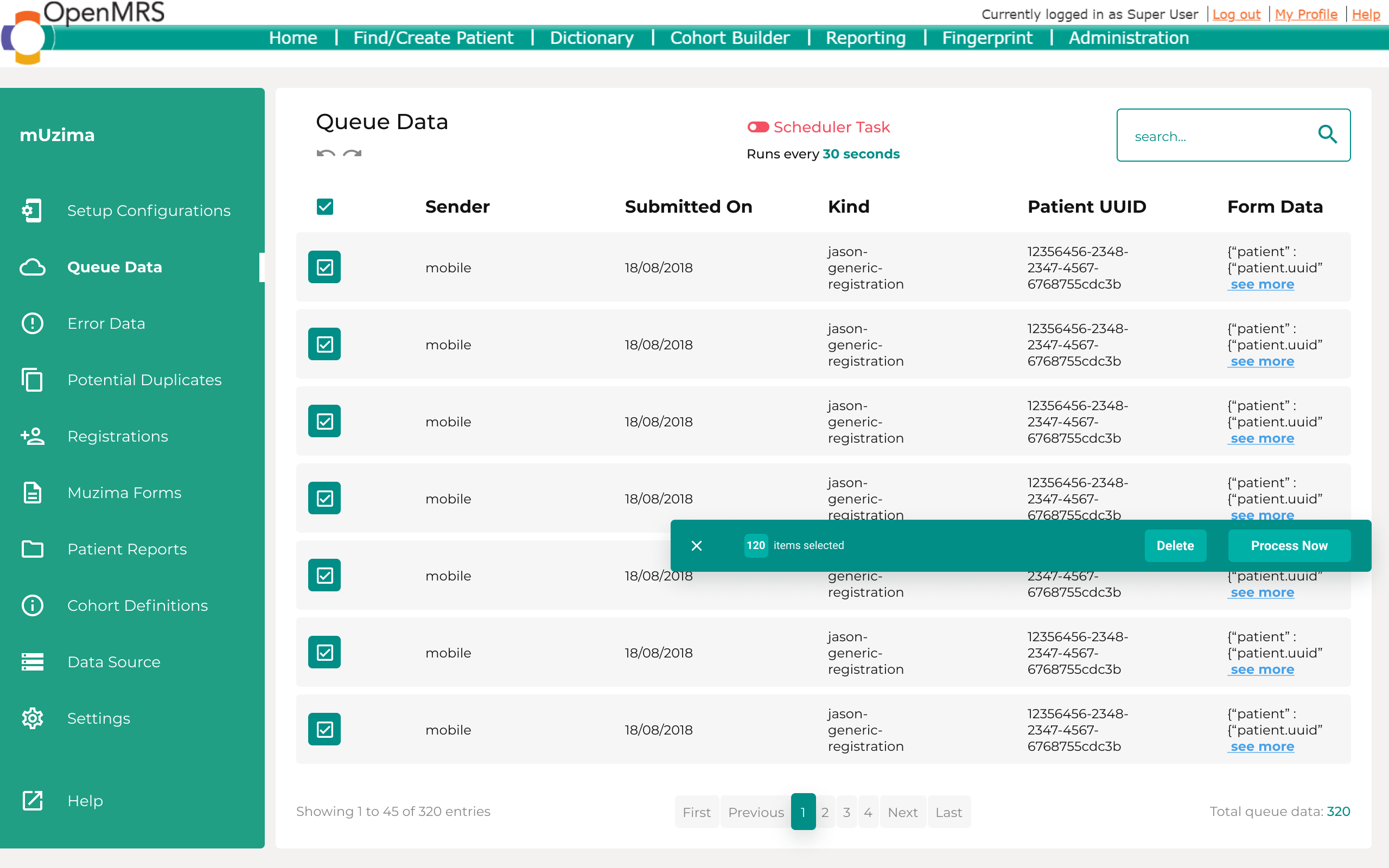Open the Home menu
1389x868 pixels.
click(x=293, y=38)
